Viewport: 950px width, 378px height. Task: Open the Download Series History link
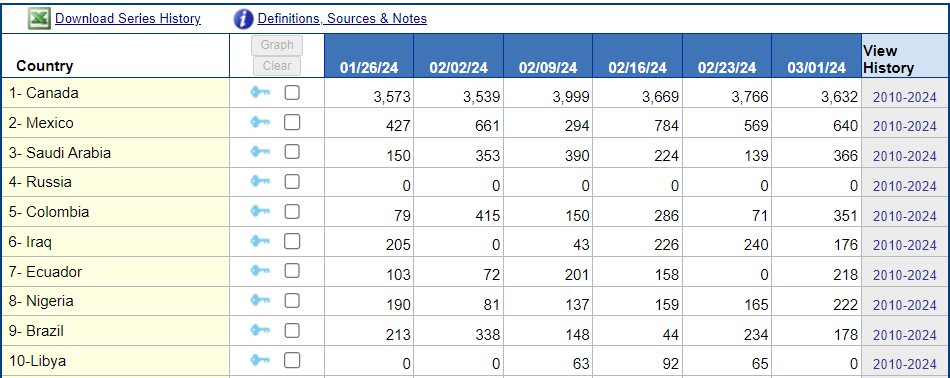(128, 19)
